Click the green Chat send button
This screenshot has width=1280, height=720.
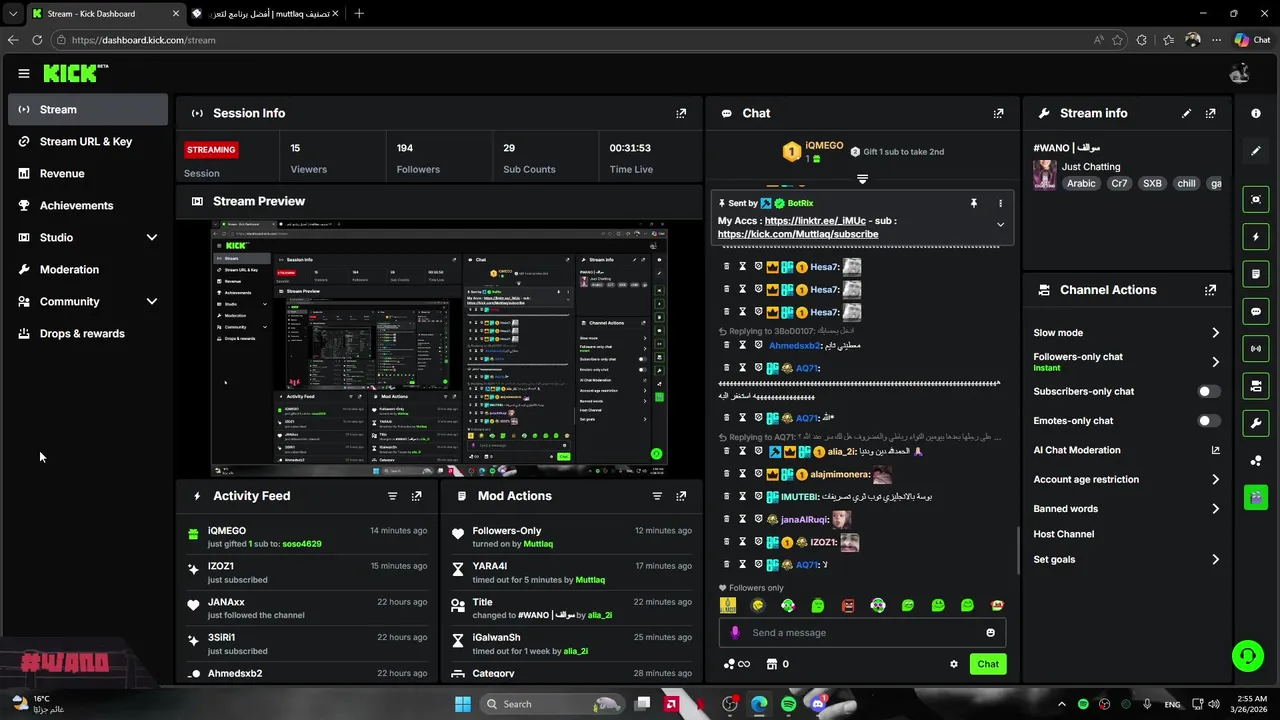click(x=988, y=664)
